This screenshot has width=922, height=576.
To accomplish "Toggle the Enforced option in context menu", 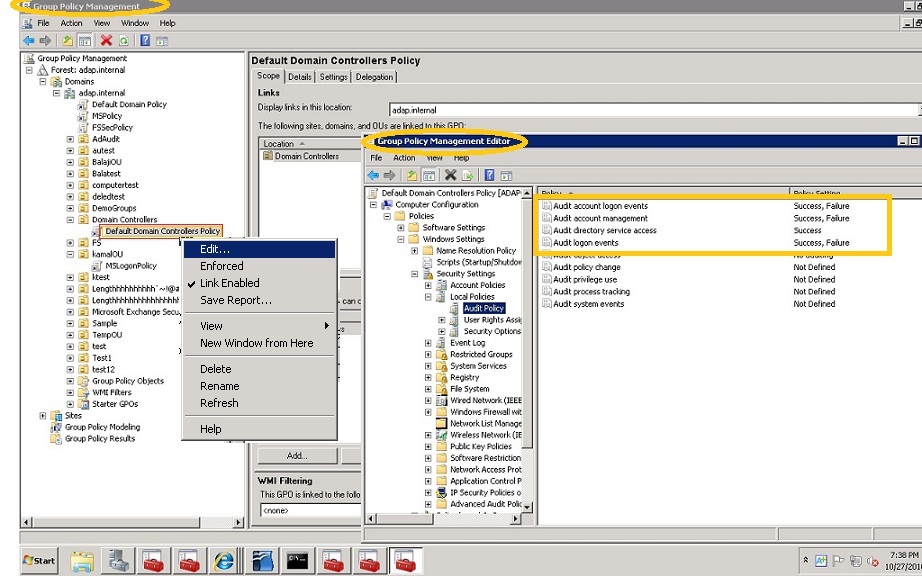I will coord(221,266).
